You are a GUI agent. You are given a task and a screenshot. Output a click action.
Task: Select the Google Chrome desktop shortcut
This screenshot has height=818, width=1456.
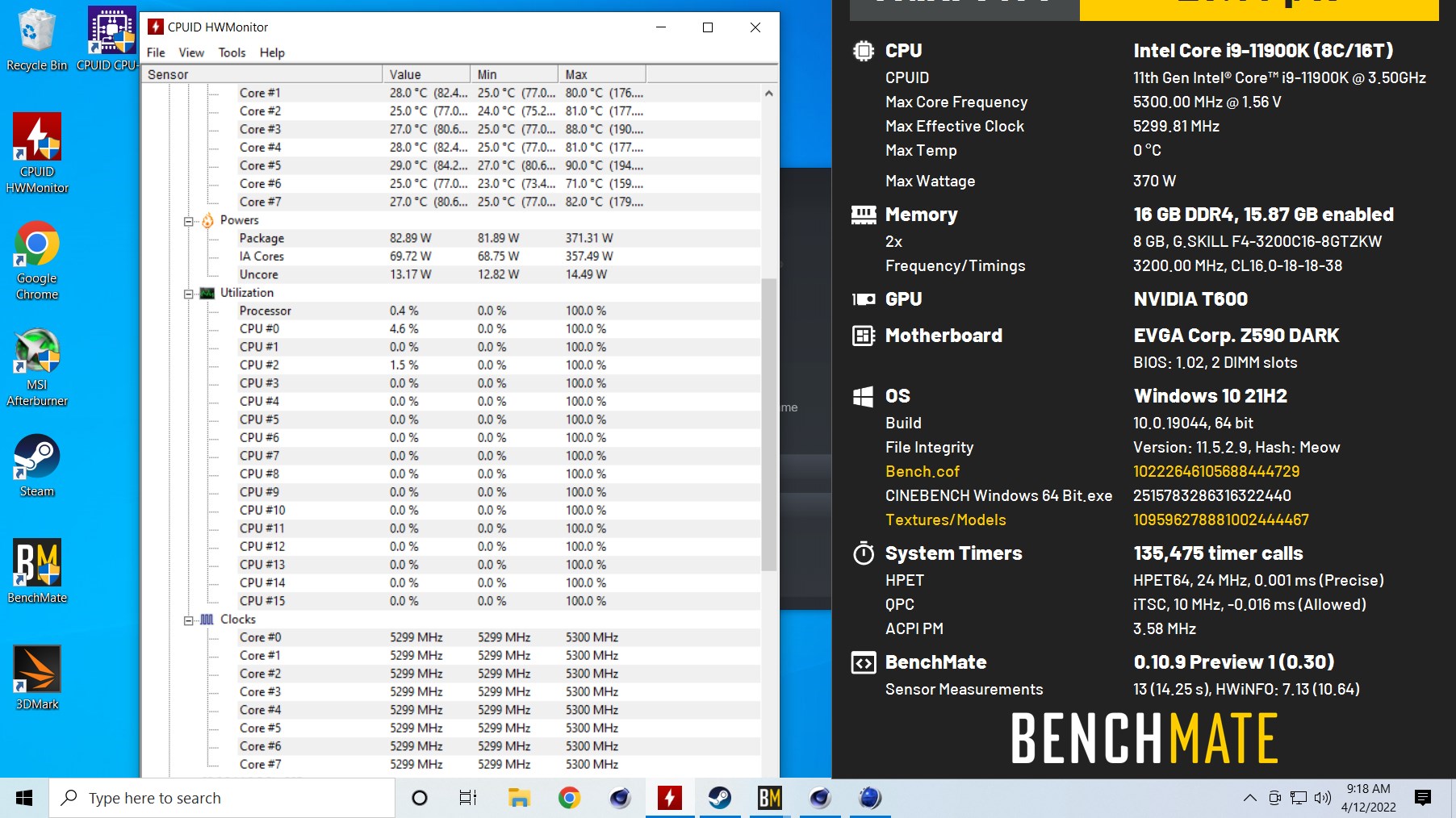point(36,261)
